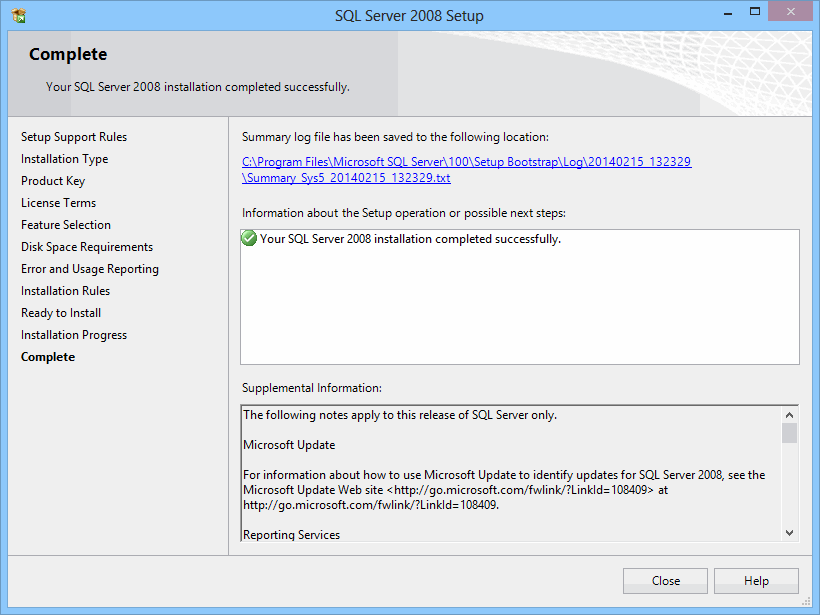820x615 pixels.
Task: Click the 'Reporting Services' heading in supplemental notes
Action: coord(291,534)
